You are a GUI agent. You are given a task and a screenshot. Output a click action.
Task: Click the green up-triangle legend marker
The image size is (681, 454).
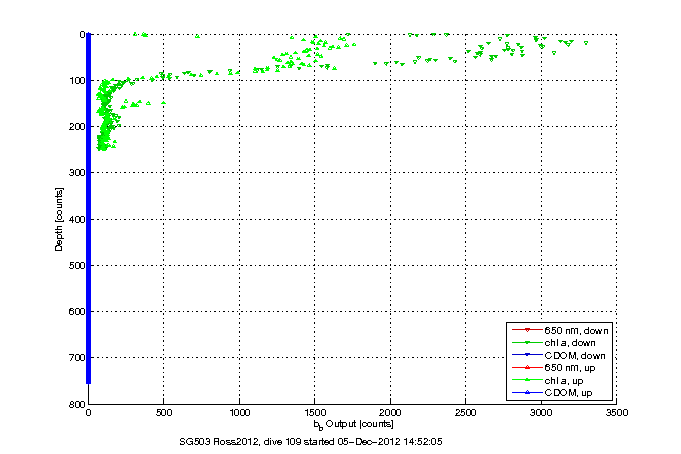click(x=527, y=380)
